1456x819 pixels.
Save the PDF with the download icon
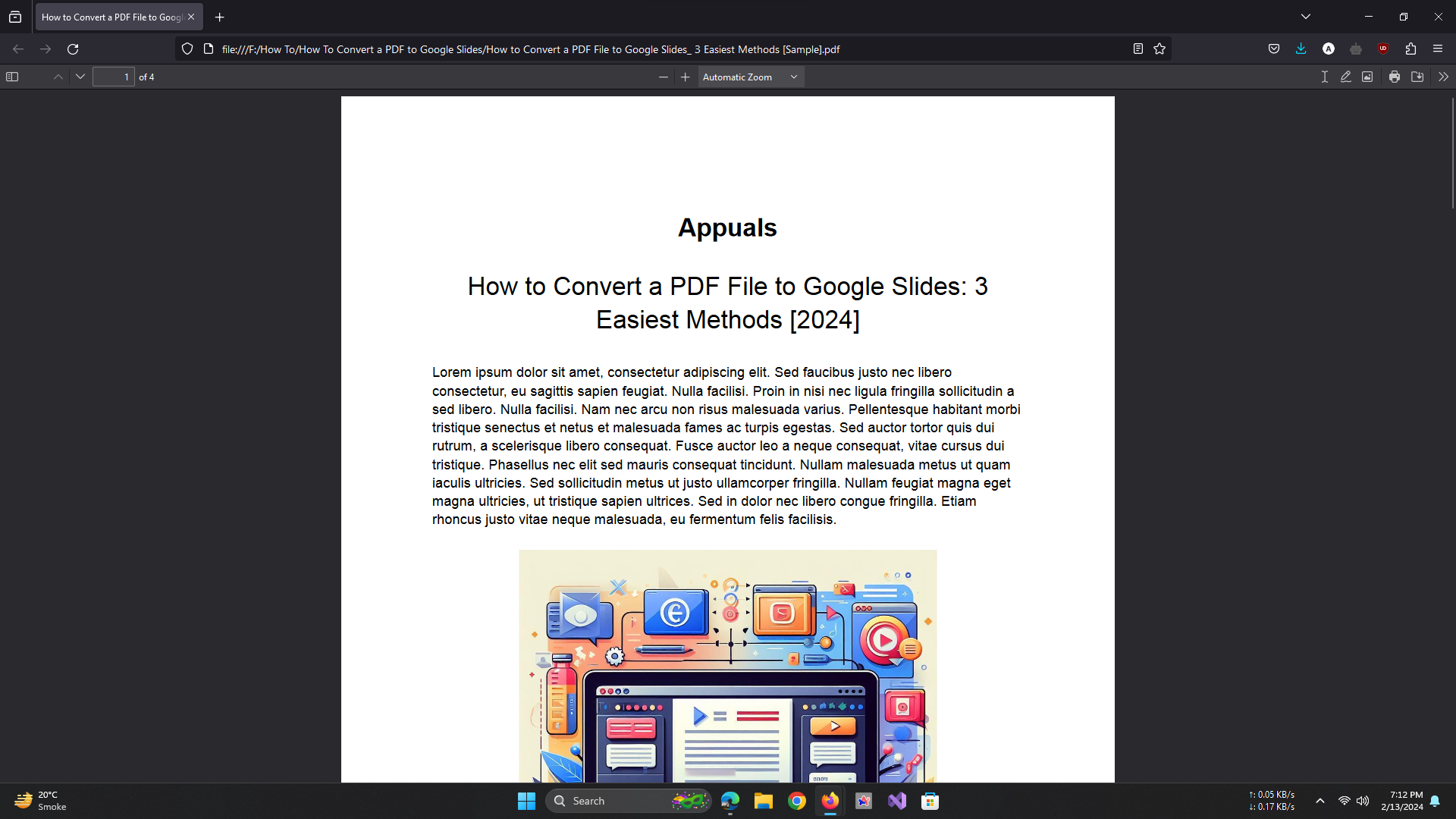[1417, 77]
